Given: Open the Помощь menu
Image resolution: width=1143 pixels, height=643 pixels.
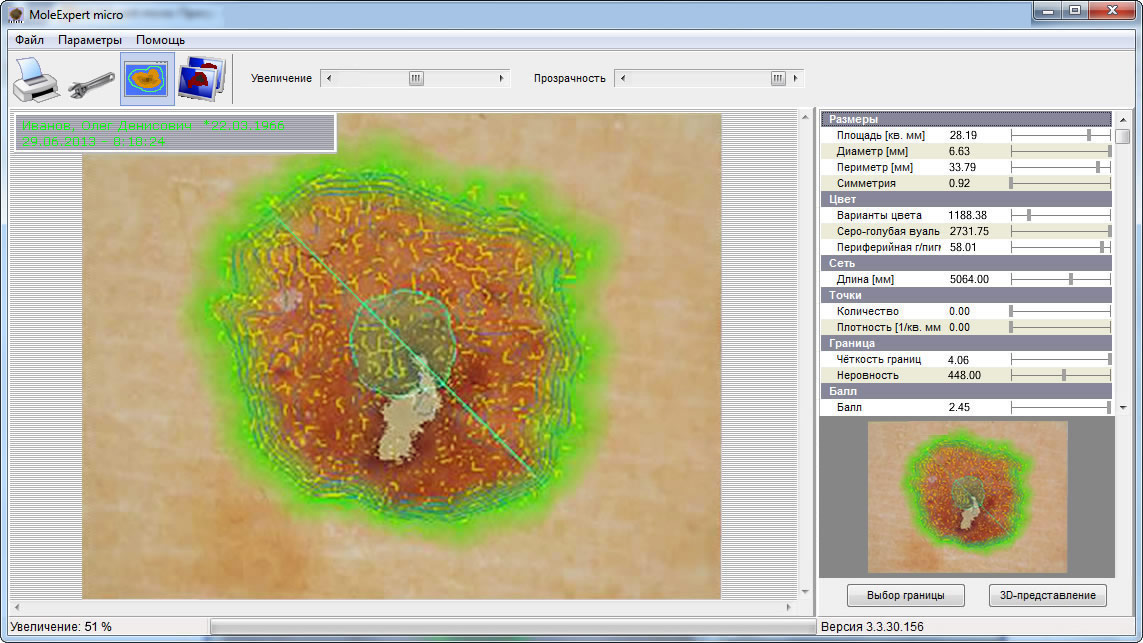Looking at the screenshot, I should [x=160, y=40].
